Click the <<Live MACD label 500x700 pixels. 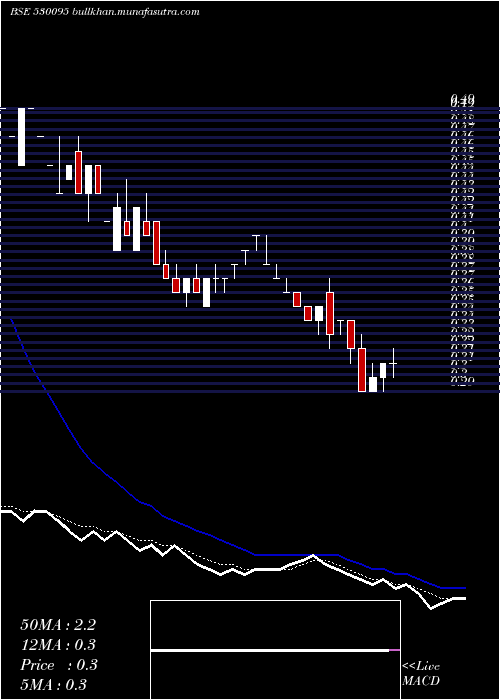coord(421,674)
